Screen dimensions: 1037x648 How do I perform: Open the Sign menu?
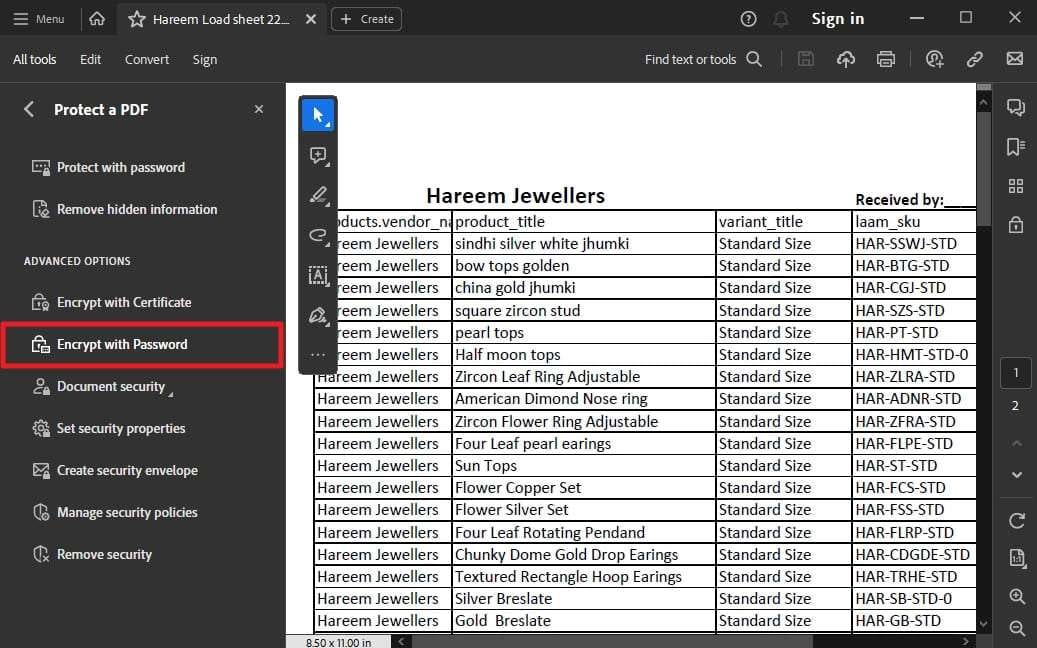pos(204,60)
